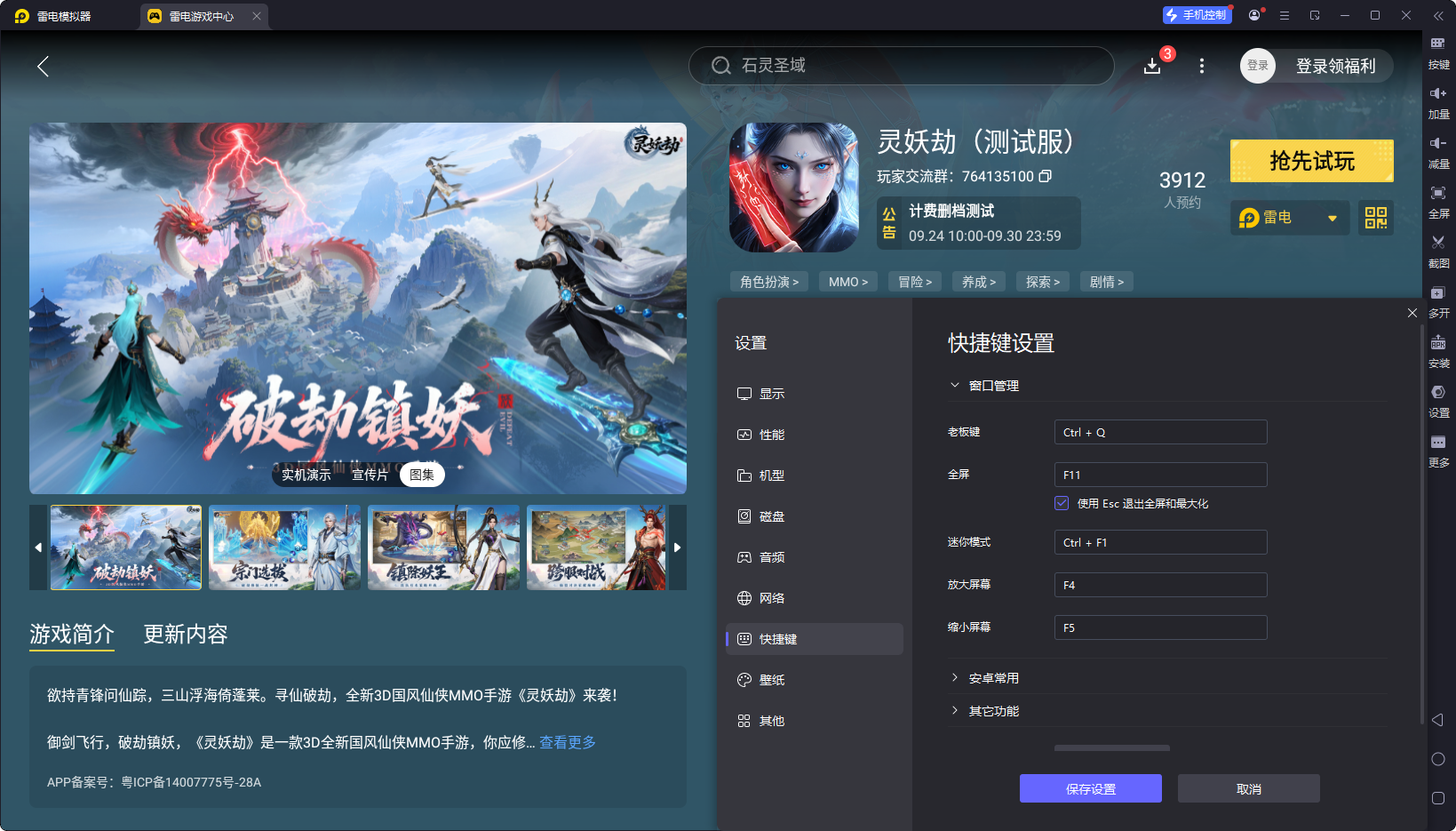
Task: Switch to the 更新内容 tab
Action: (x=186, y=635)
